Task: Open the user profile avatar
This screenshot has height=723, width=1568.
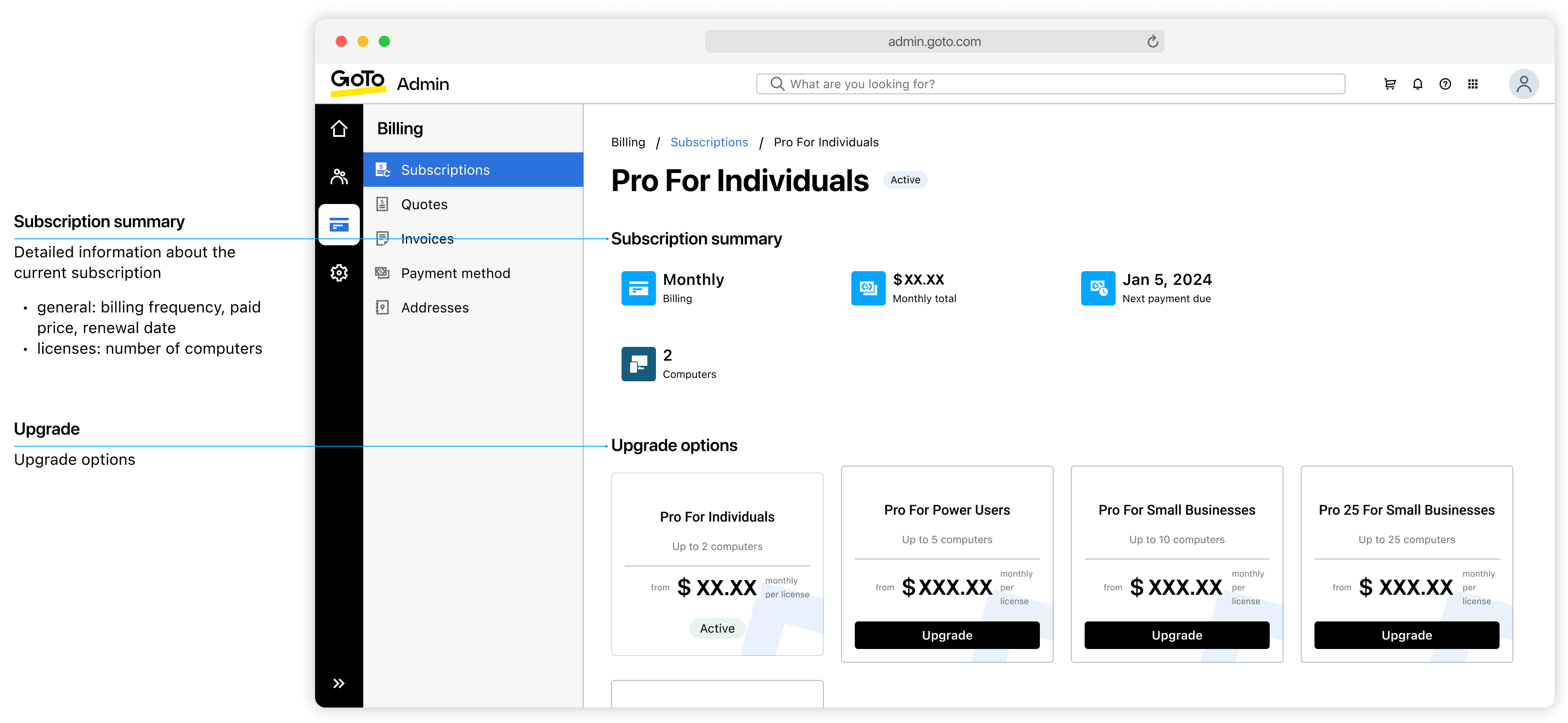Action: click(1524, 84)
